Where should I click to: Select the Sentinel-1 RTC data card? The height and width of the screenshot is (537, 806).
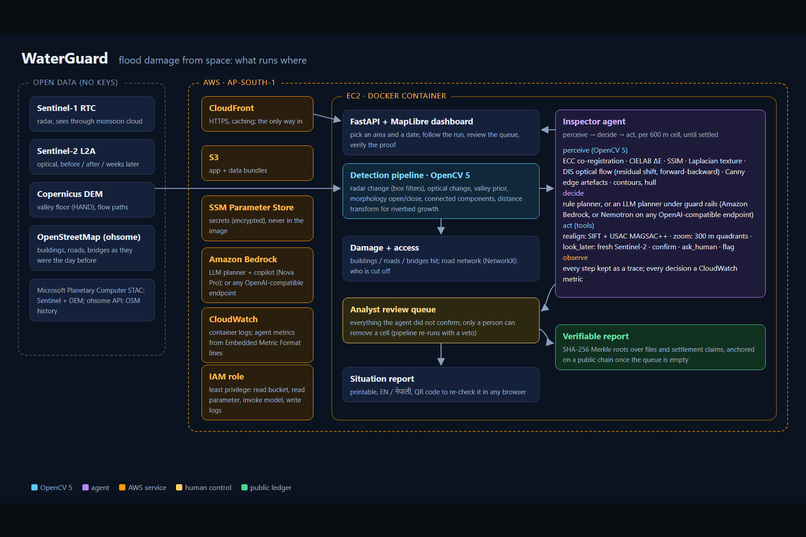click(x=92, y=114)
